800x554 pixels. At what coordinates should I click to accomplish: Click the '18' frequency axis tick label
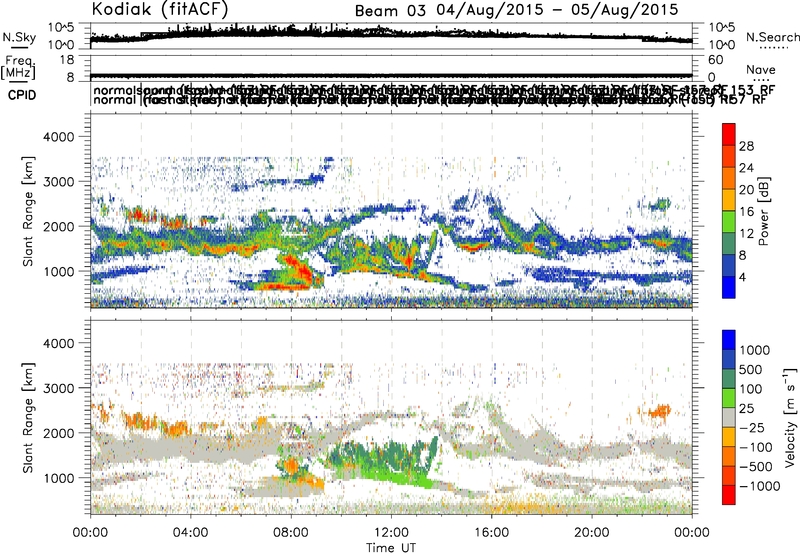tap(67, 60)
